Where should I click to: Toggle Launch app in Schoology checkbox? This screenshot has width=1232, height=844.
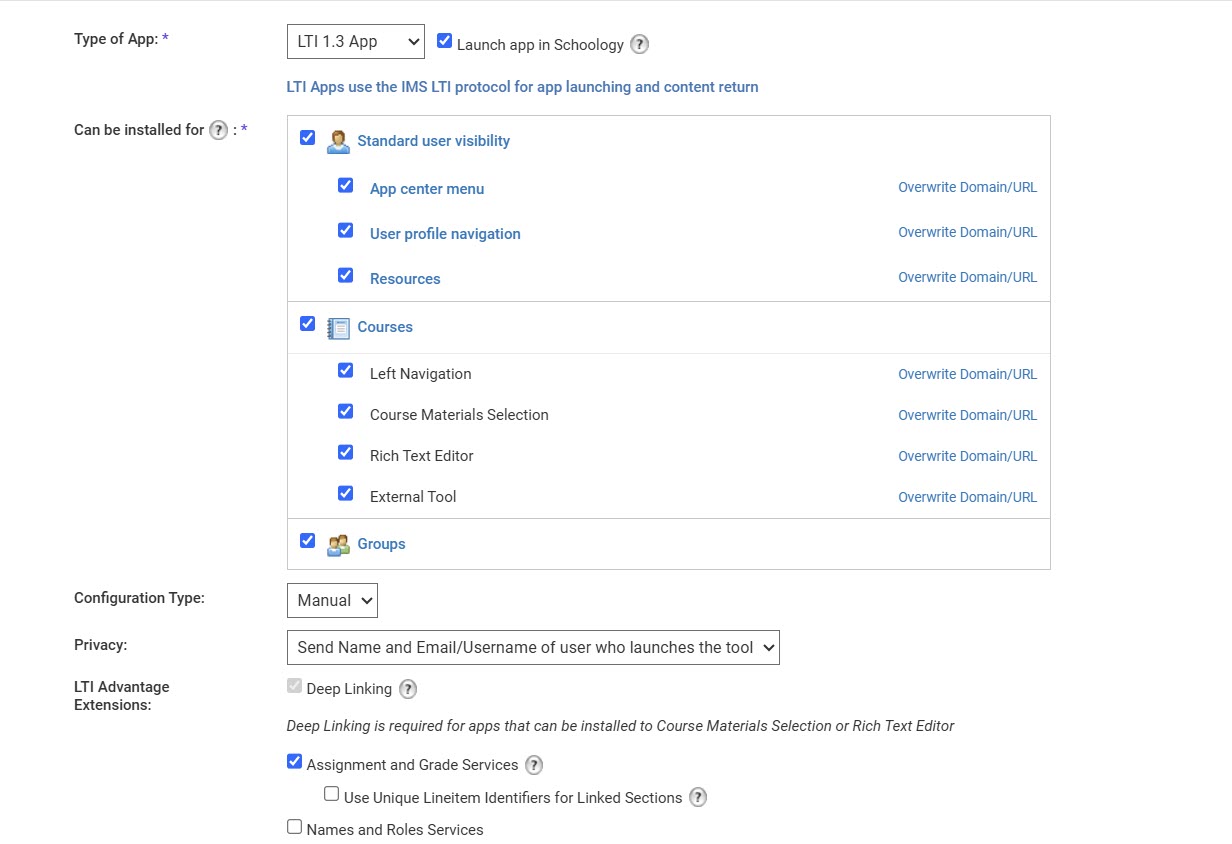[x=445, y=41]
